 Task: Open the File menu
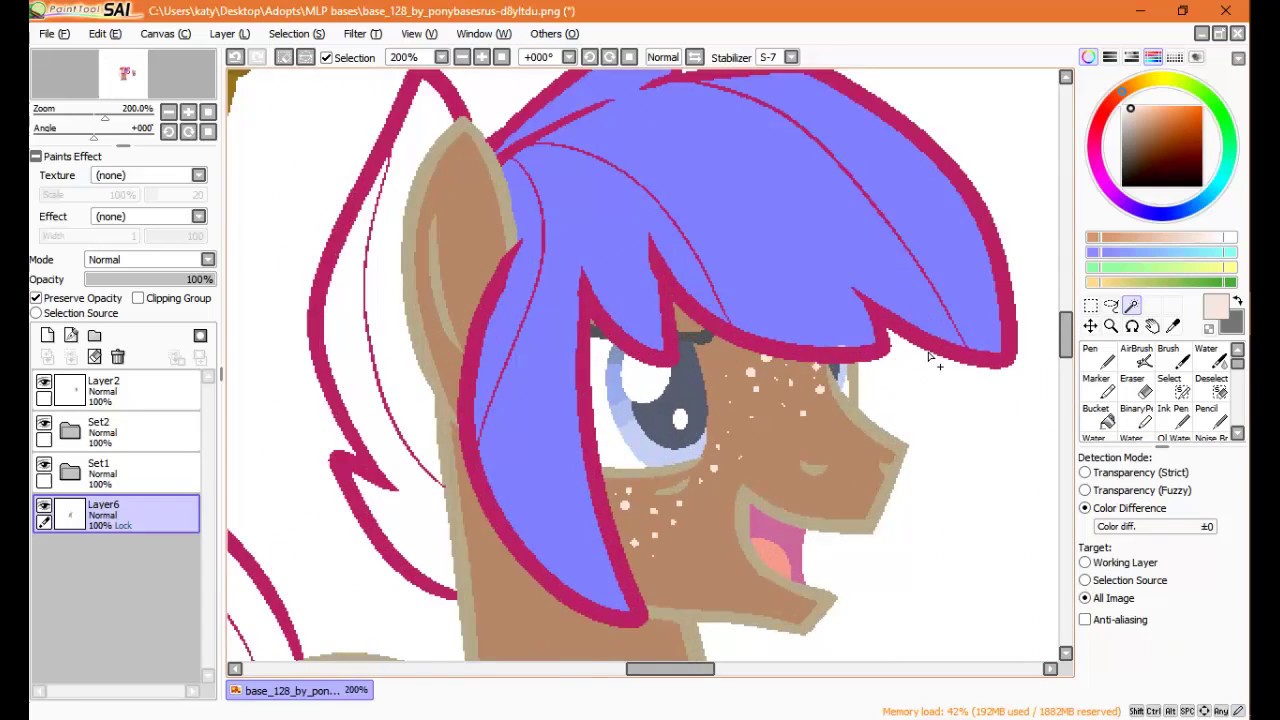(x=54, y=34)
